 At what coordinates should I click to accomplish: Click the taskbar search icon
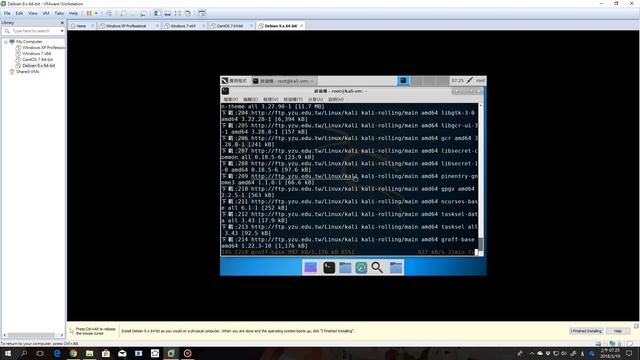[x=24, y=353]
